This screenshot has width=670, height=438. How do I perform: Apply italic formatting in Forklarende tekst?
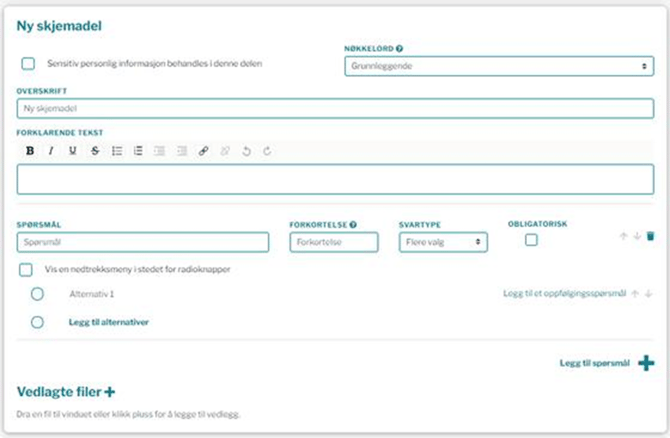50,151
